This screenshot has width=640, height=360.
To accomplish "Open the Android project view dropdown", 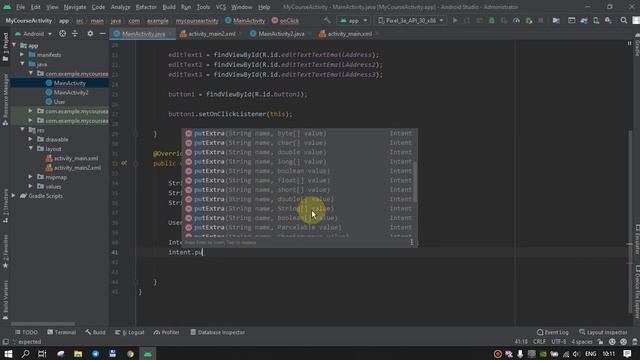I will pyautogui.click(x=33, y=34).
